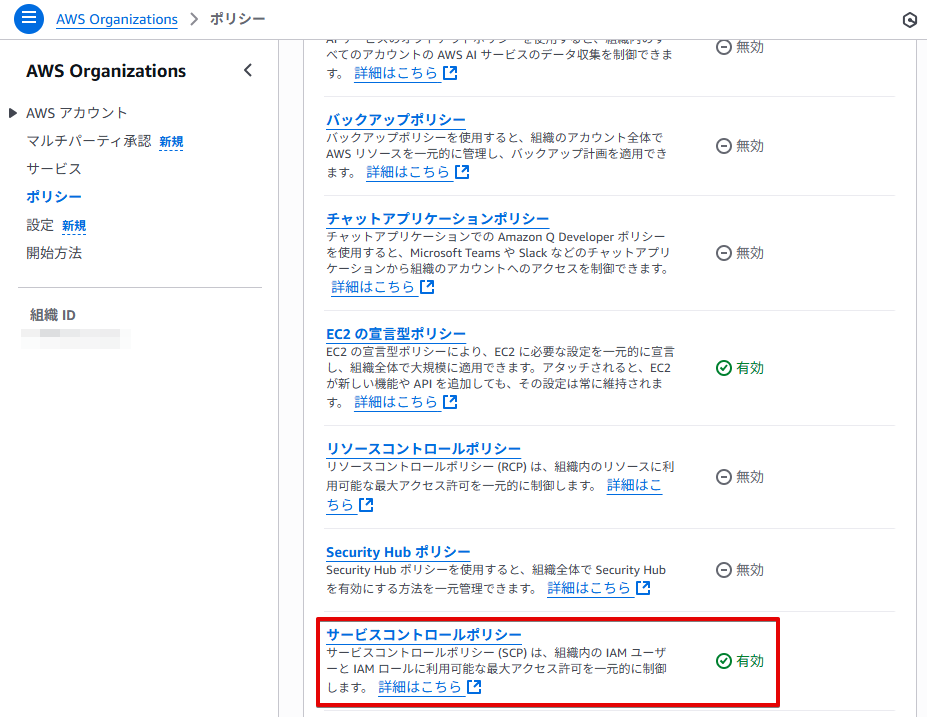Screen dimensions: 927x717
Task: Open サービス in the sidebar
Action: [54, 168]
